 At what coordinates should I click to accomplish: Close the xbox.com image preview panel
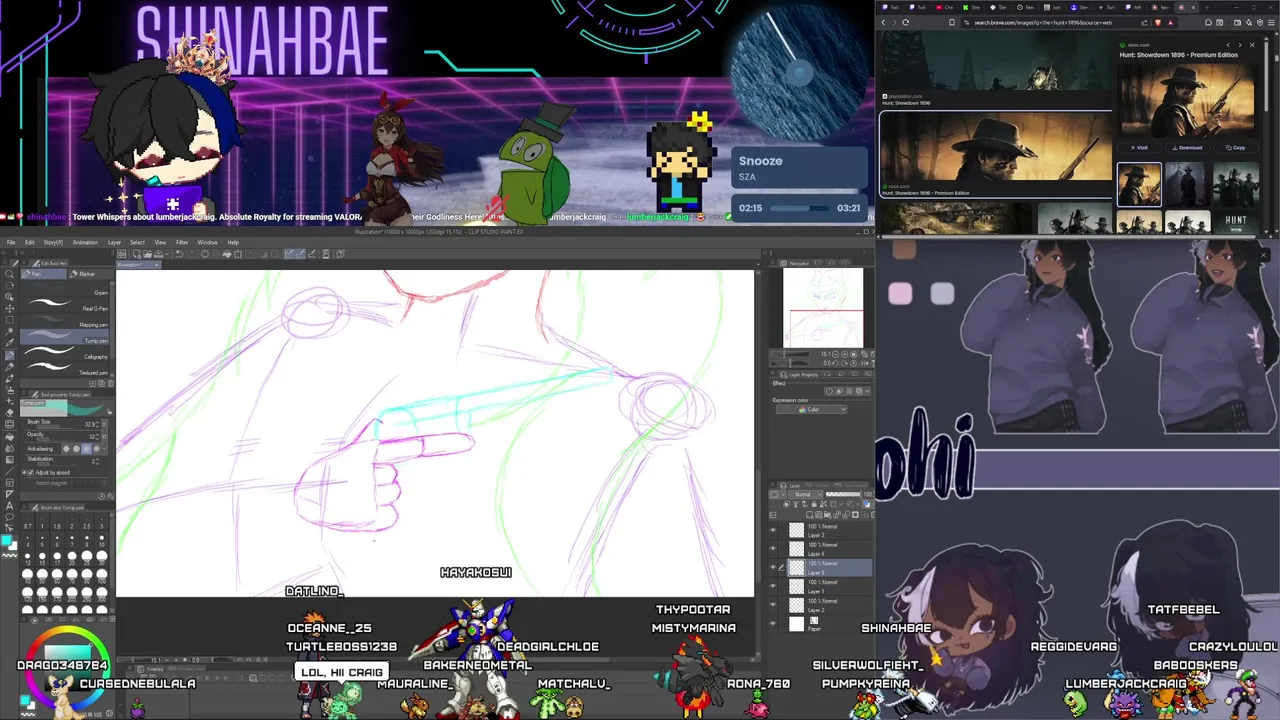(x=1252, y=45)
